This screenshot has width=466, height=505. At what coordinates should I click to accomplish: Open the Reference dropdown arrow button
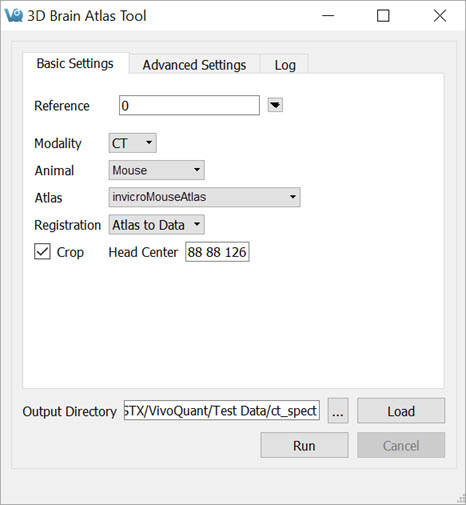click(275, 105)
